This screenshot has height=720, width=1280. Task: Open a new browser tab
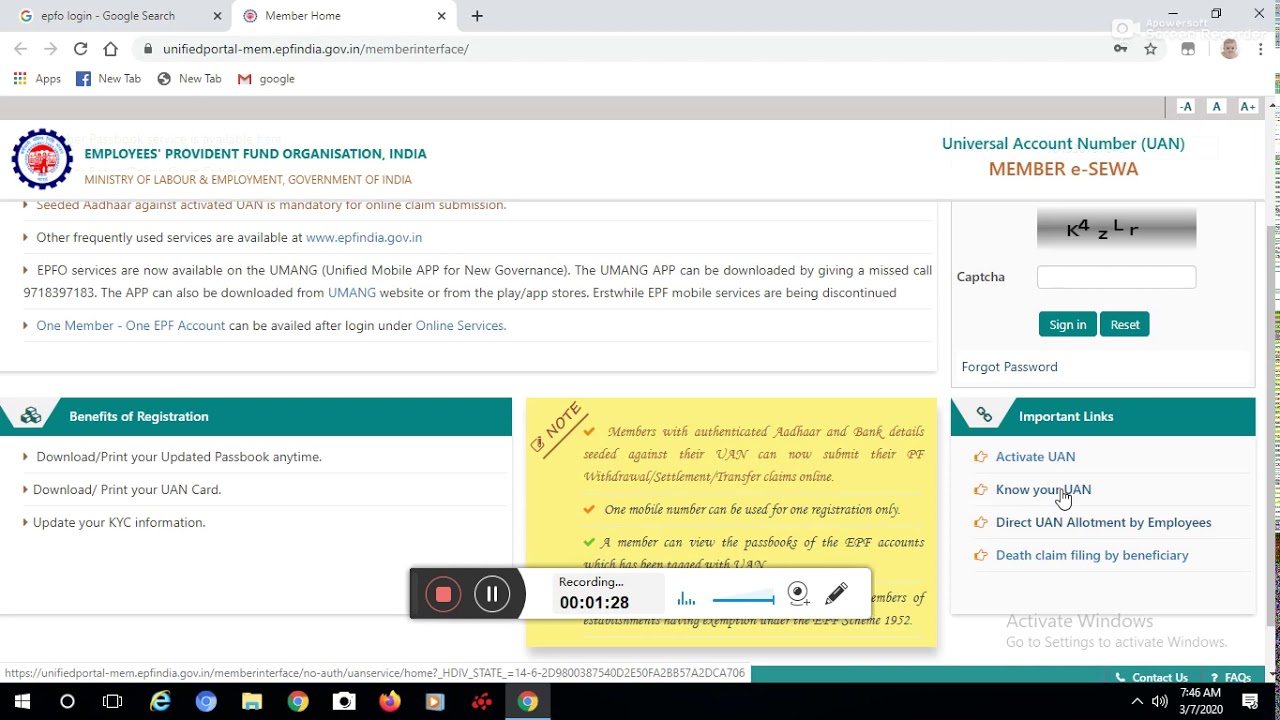pos(477,16)
